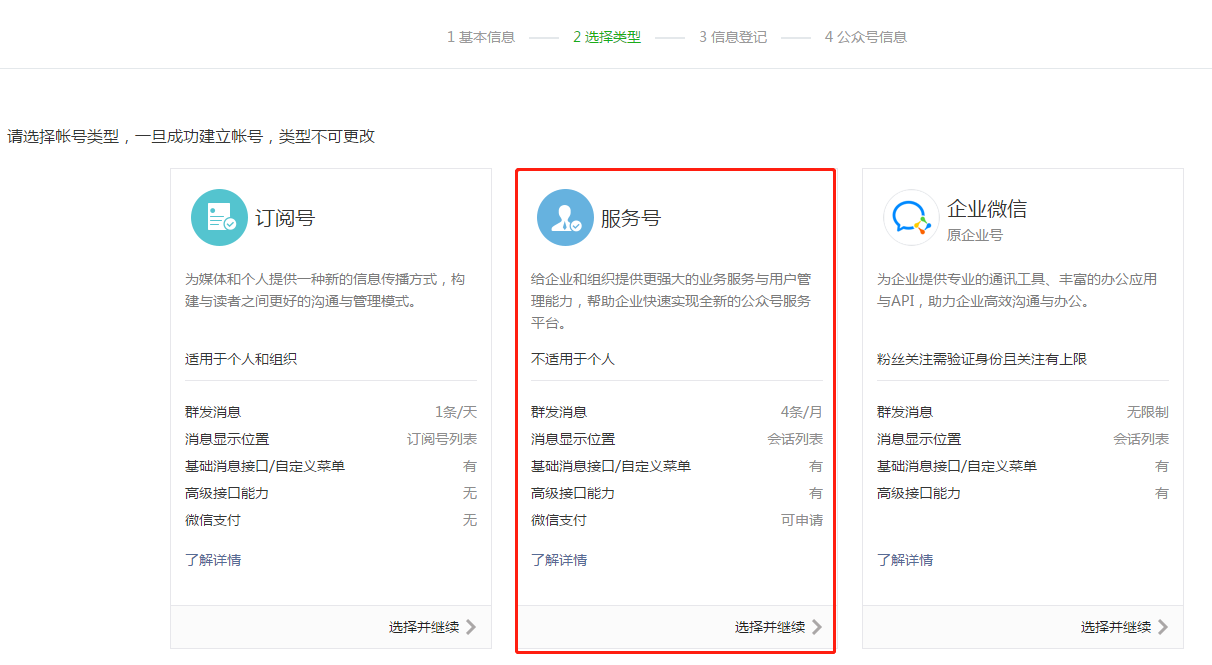Click the 订阅号 card title
The height and width of the screenshot is (665, 1212).
285,218
